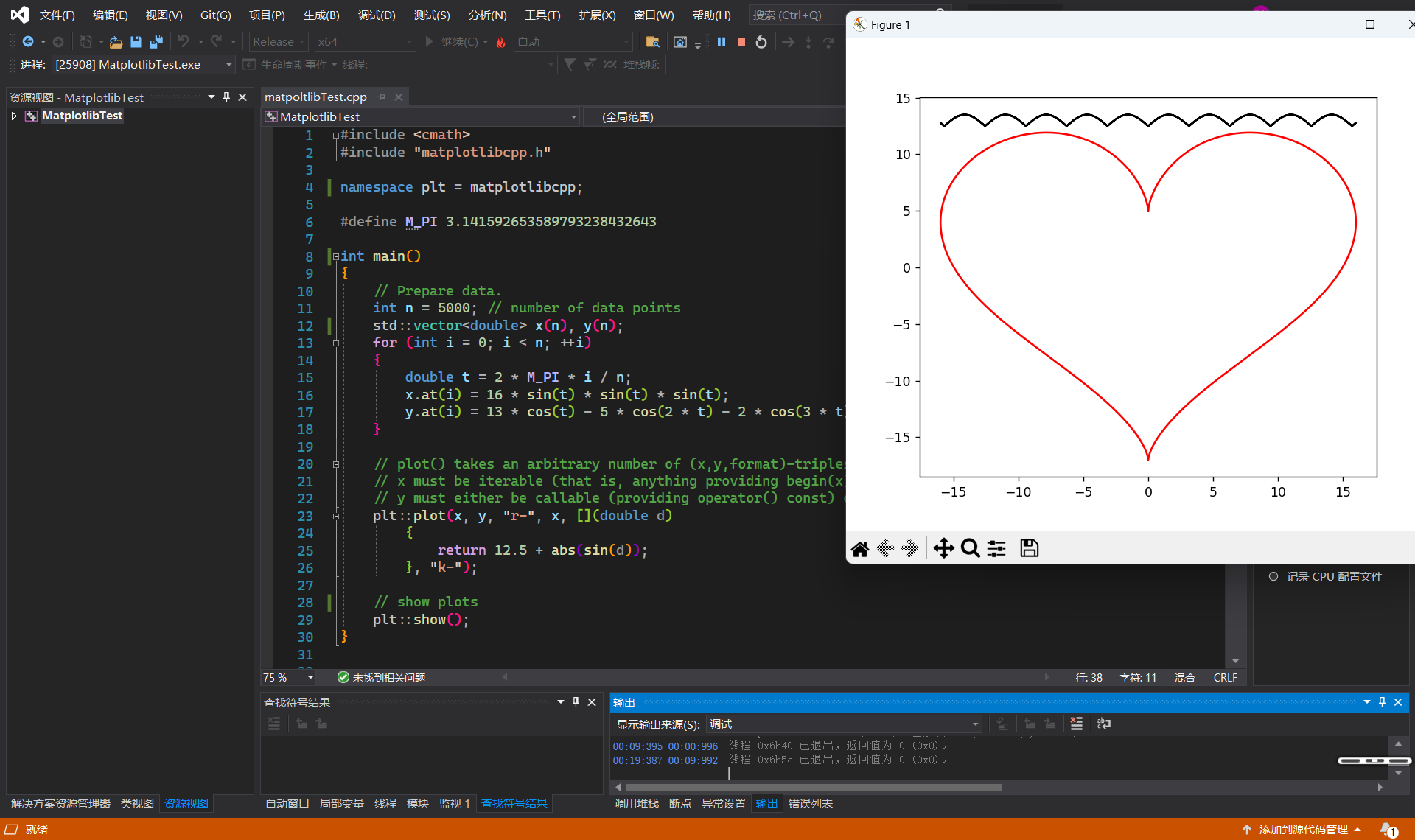Image resolution: width=1415 pixels, height=840 pixels.
Task: Pause execution with the Break All icon
Action: [x=722, y=42]
